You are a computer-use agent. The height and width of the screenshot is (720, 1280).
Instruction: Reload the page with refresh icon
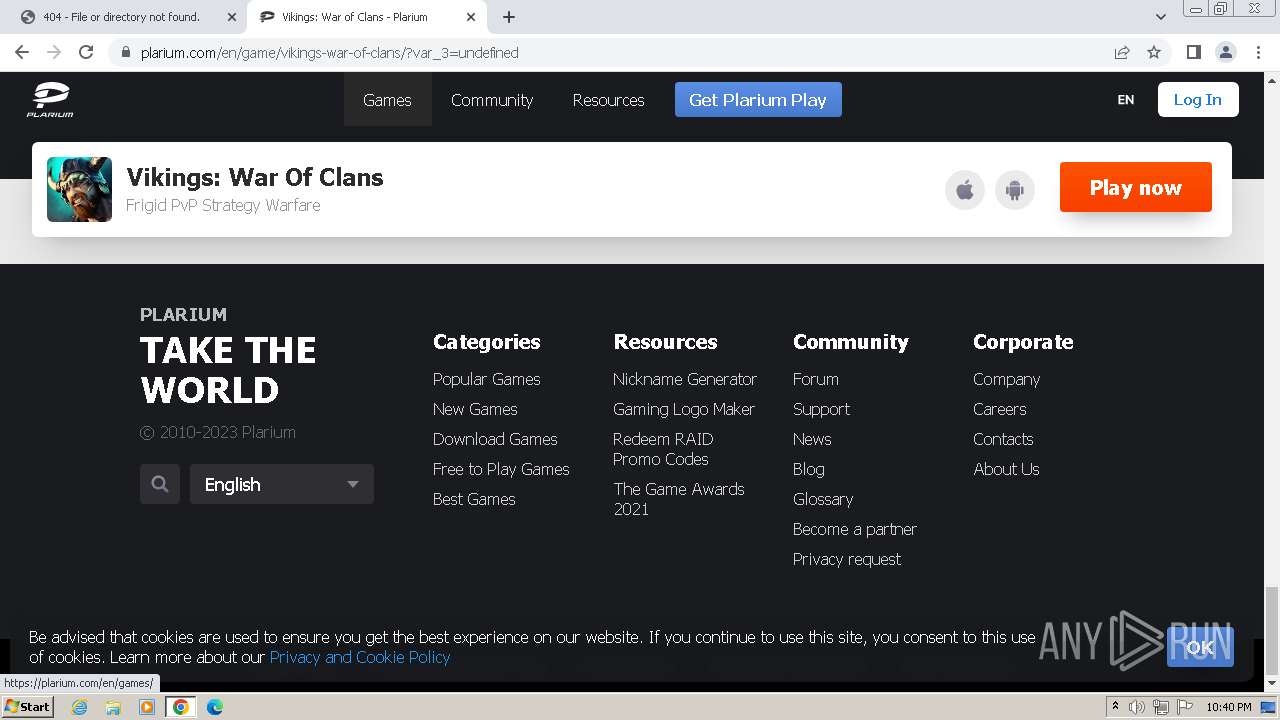click(86, 52)
